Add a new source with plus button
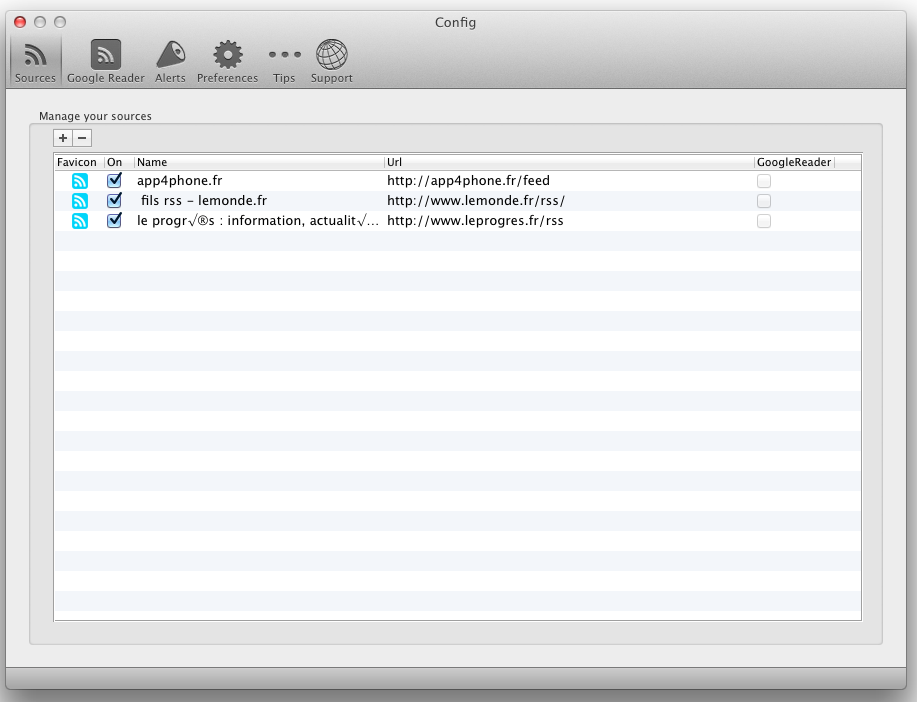 pyautogui.click(x=63, y=138)
